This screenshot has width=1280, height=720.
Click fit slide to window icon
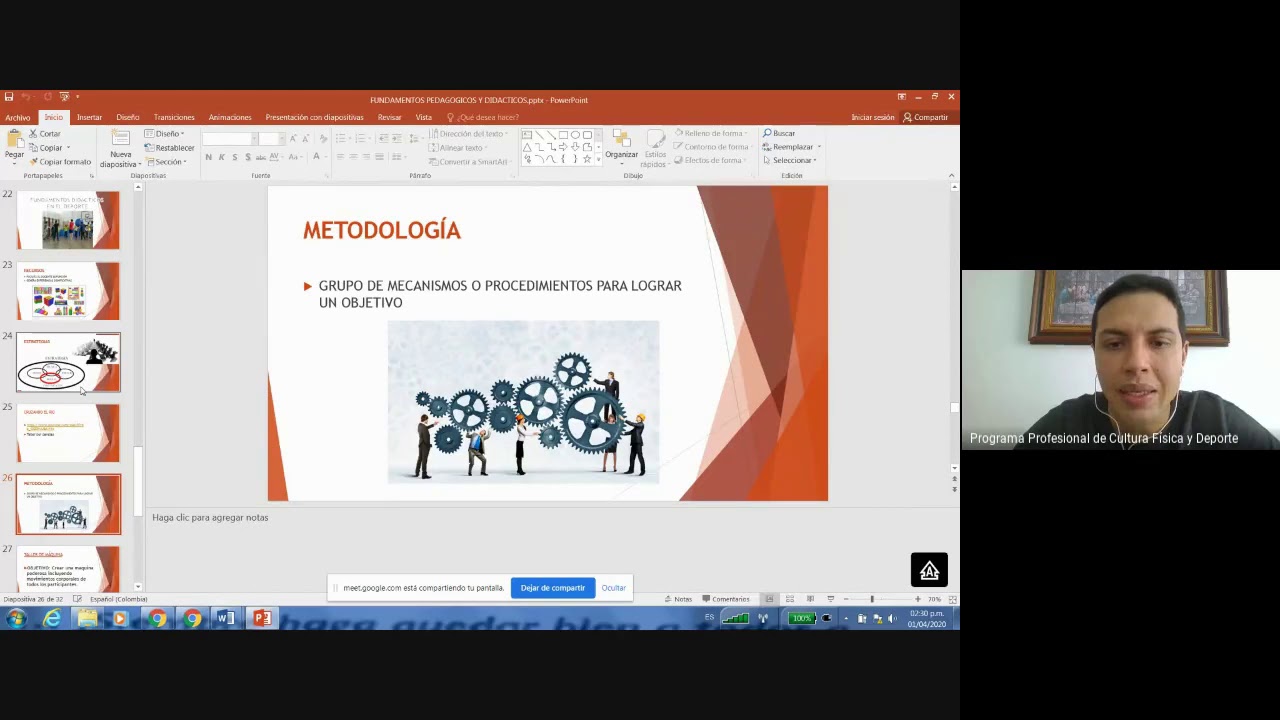[x=951, y=599]
